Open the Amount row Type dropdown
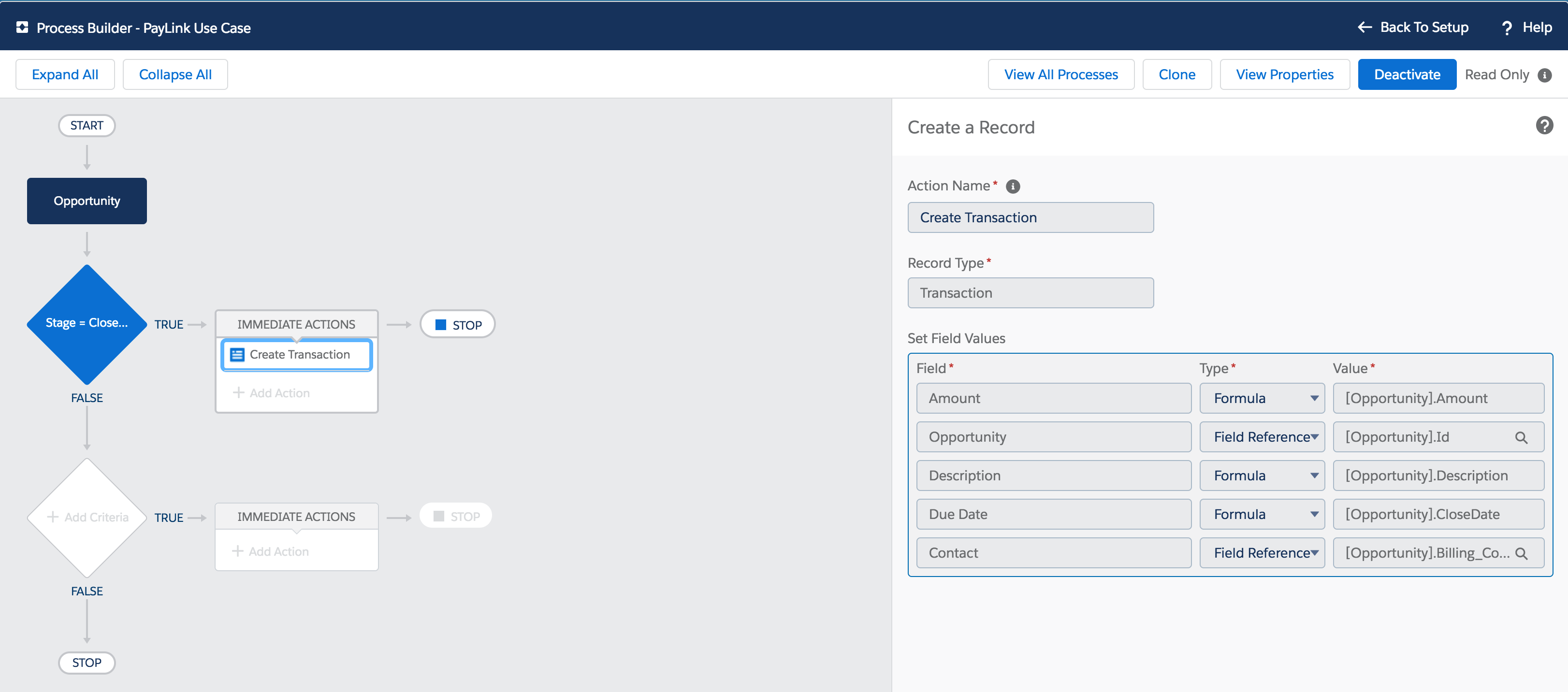This screenshot has height=692, width=1568. coord(1262,399)
